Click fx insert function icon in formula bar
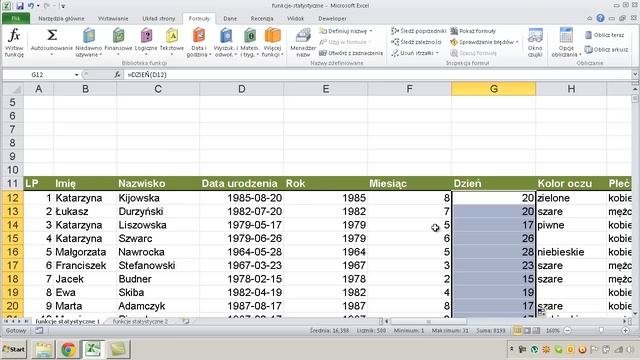Image resolution: width=640 pixels, height=360 pixels. coord(117,75)
